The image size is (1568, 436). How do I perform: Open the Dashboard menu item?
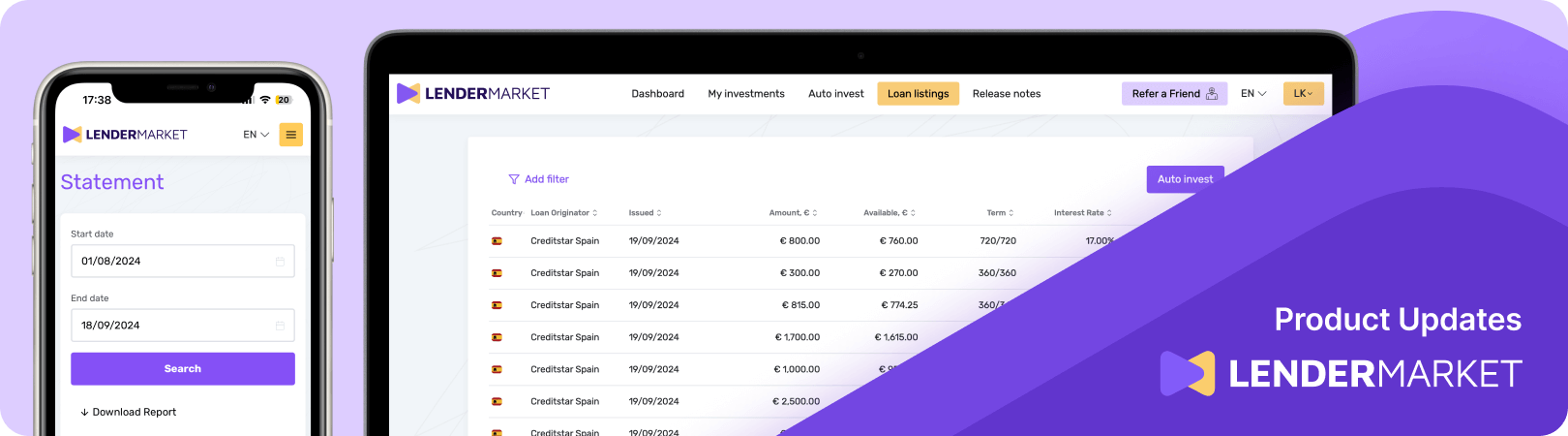tap(657, 94)
